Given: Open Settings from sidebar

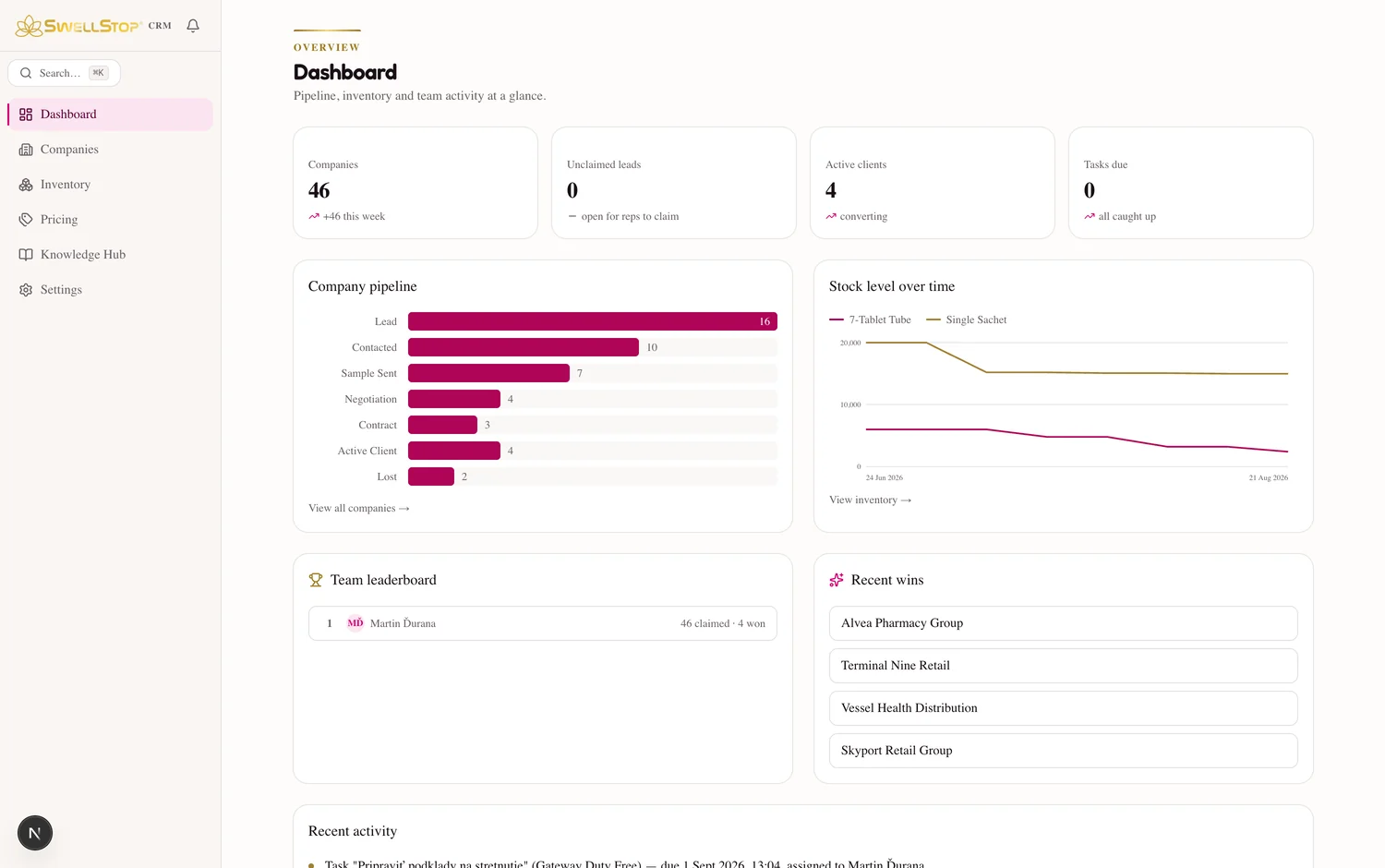Looking at the screenshot, I should [111, 290].
